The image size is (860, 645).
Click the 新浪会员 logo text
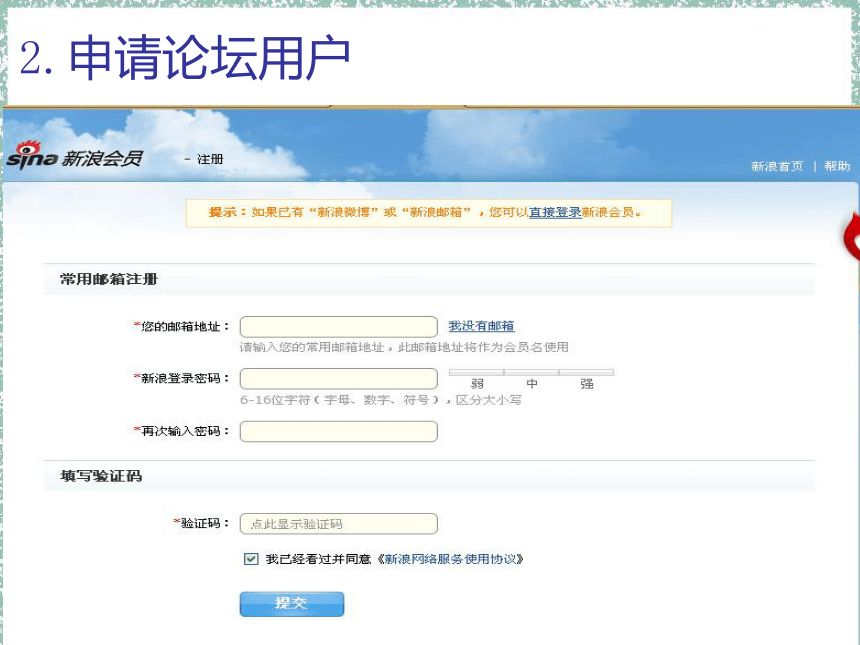pos(102,158)
